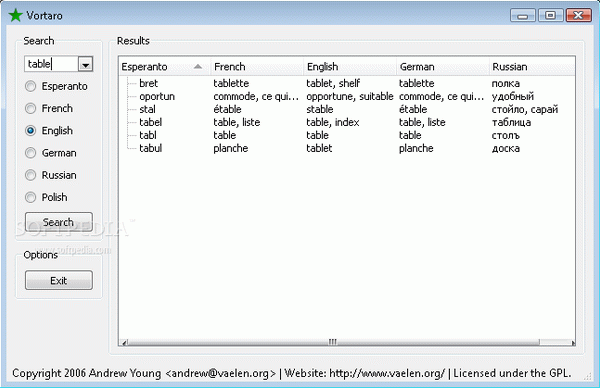Close the Vortaro window
Viewport: 600px width, 388px height.
579,15
